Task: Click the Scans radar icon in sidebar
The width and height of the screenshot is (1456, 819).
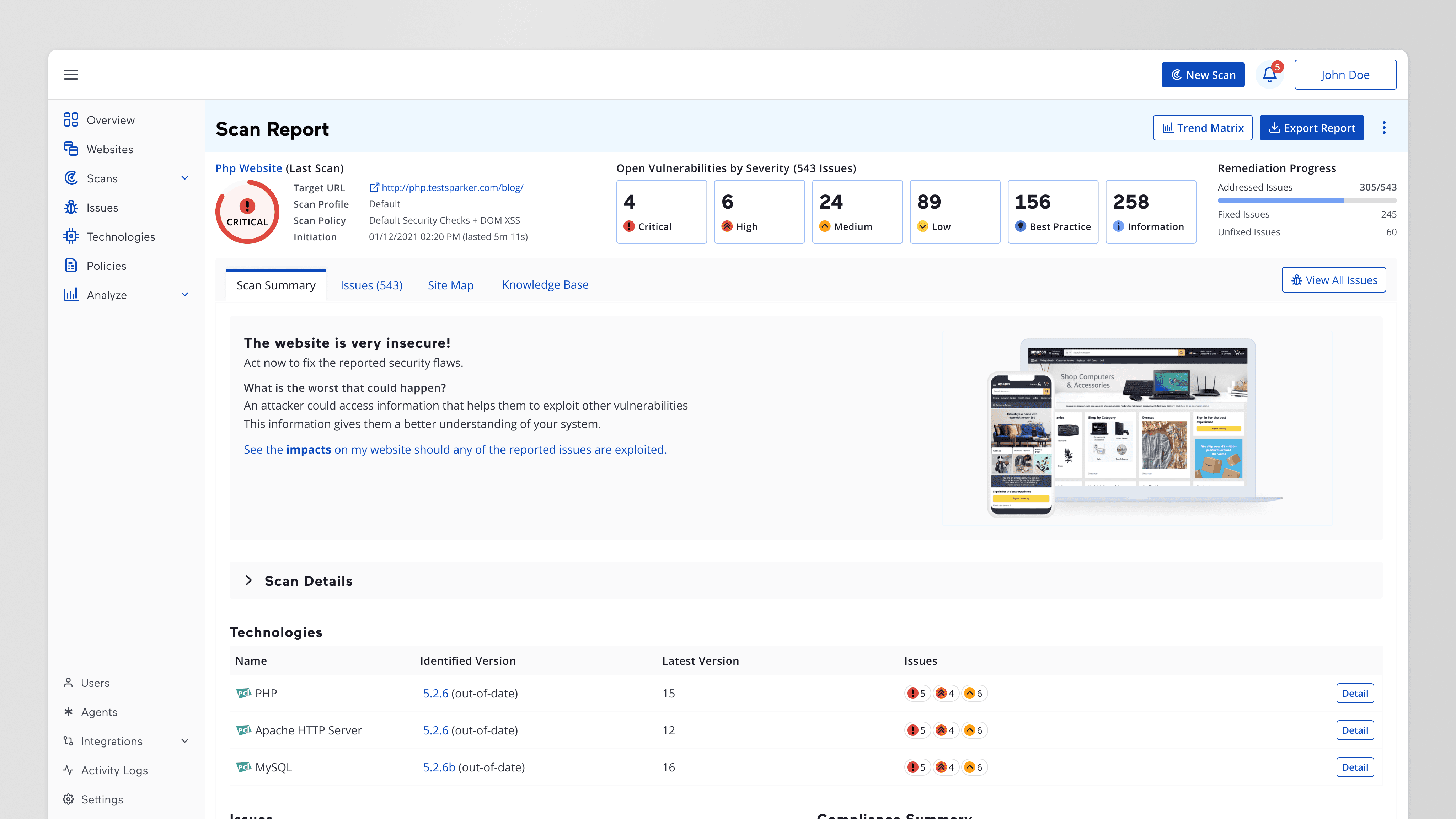Action: [x=71, y=178]
